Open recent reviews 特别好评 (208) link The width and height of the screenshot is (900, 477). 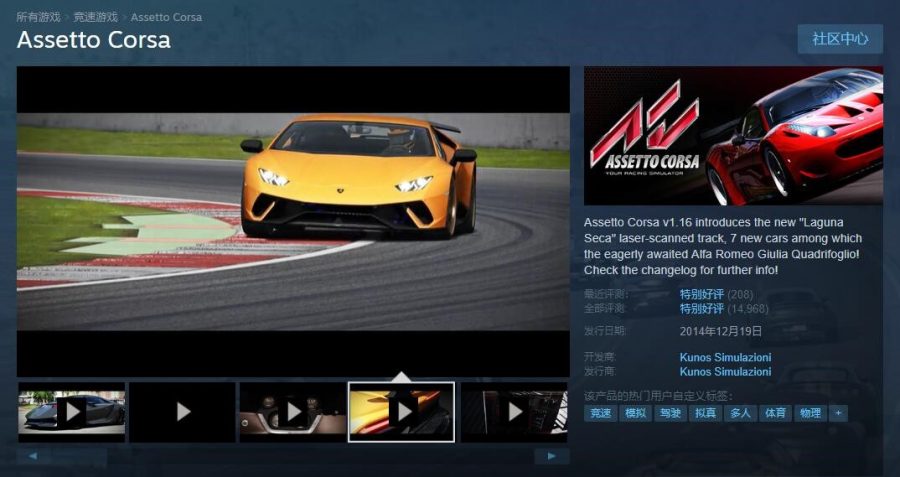point(716,294)
